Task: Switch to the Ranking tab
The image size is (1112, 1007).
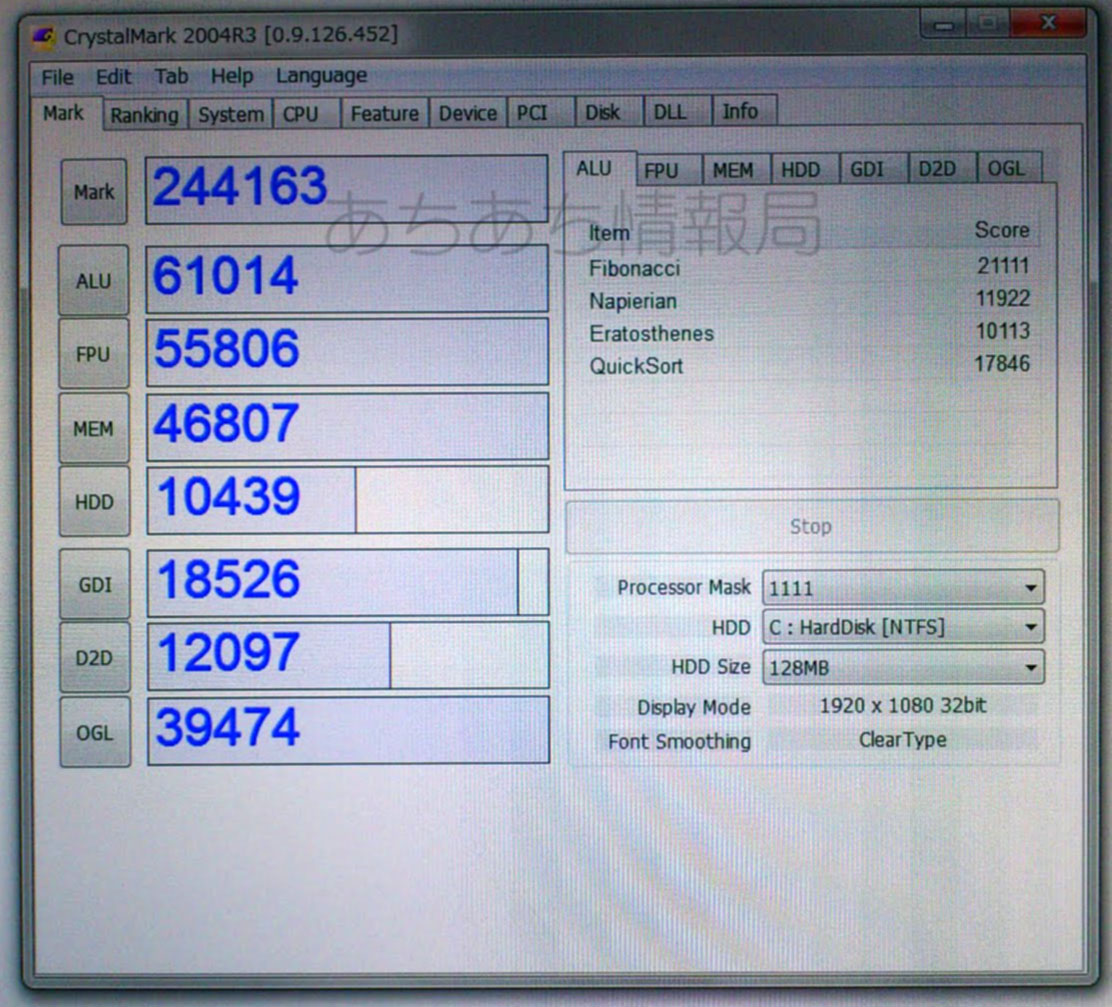Action: 144,115
